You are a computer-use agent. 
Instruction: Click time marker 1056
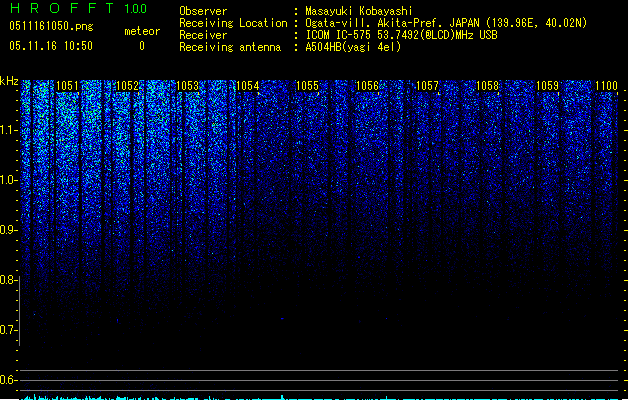(x=367, y=86)
